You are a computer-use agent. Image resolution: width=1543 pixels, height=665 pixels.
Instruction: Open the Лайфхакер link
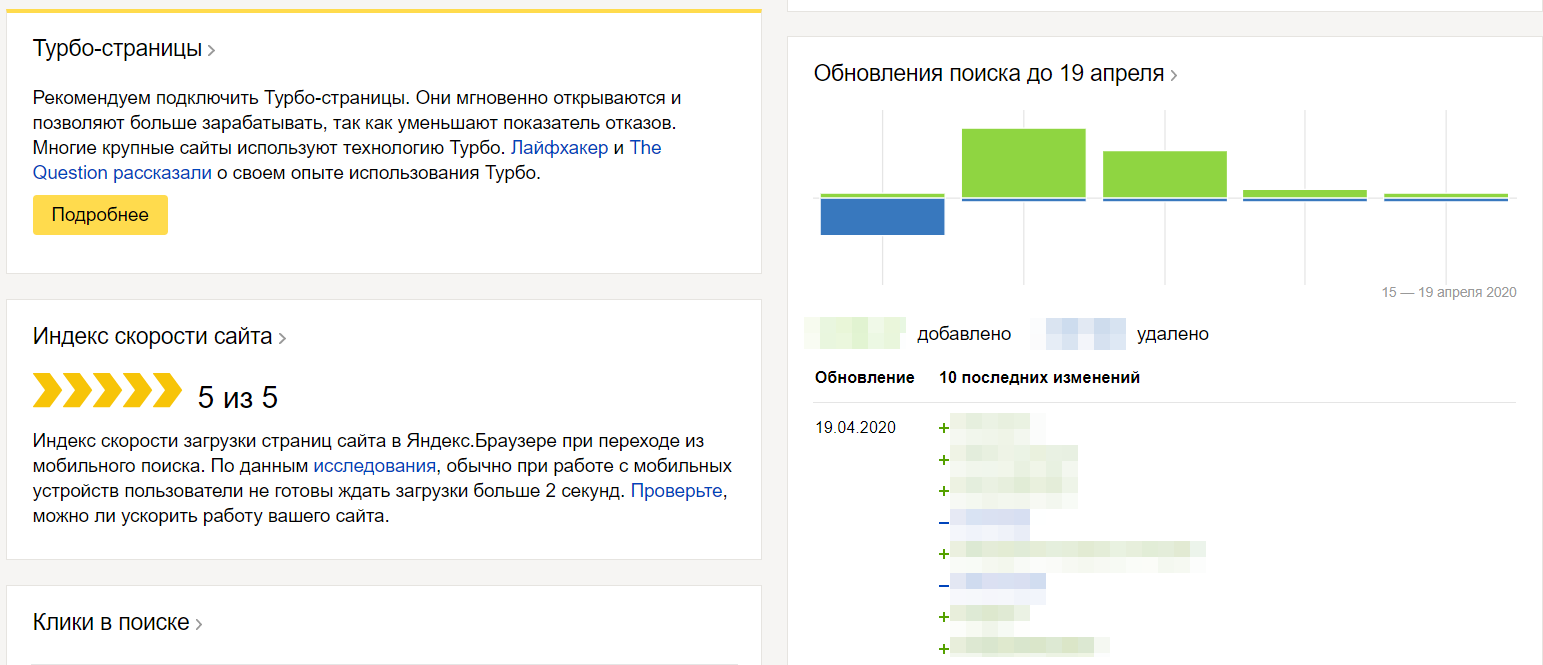click(x=559, y=148)
